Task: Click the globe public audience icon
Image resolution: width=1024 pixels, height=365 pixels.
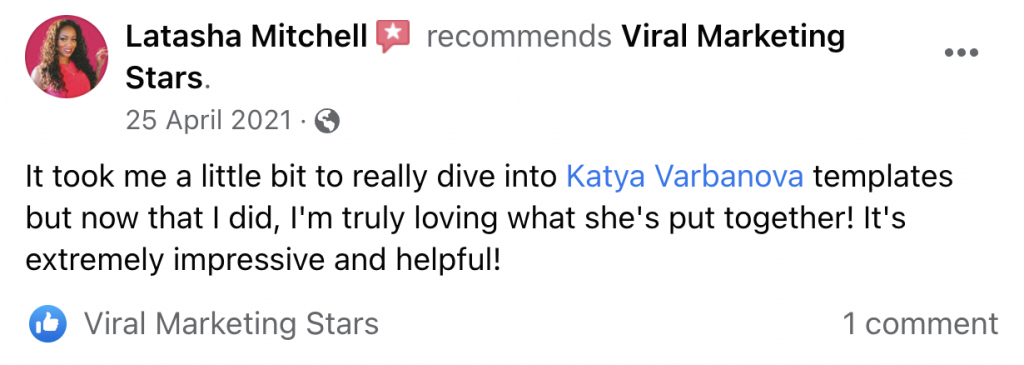Action: click(327, 121)
